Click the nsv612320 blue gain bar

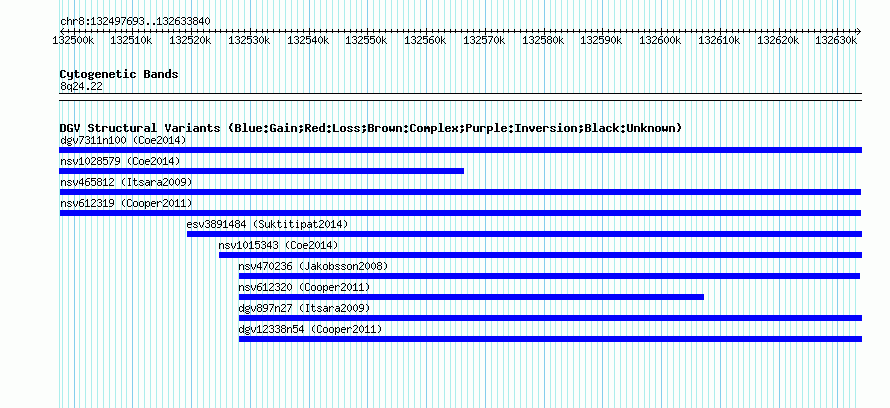click(x=471, y=297)
